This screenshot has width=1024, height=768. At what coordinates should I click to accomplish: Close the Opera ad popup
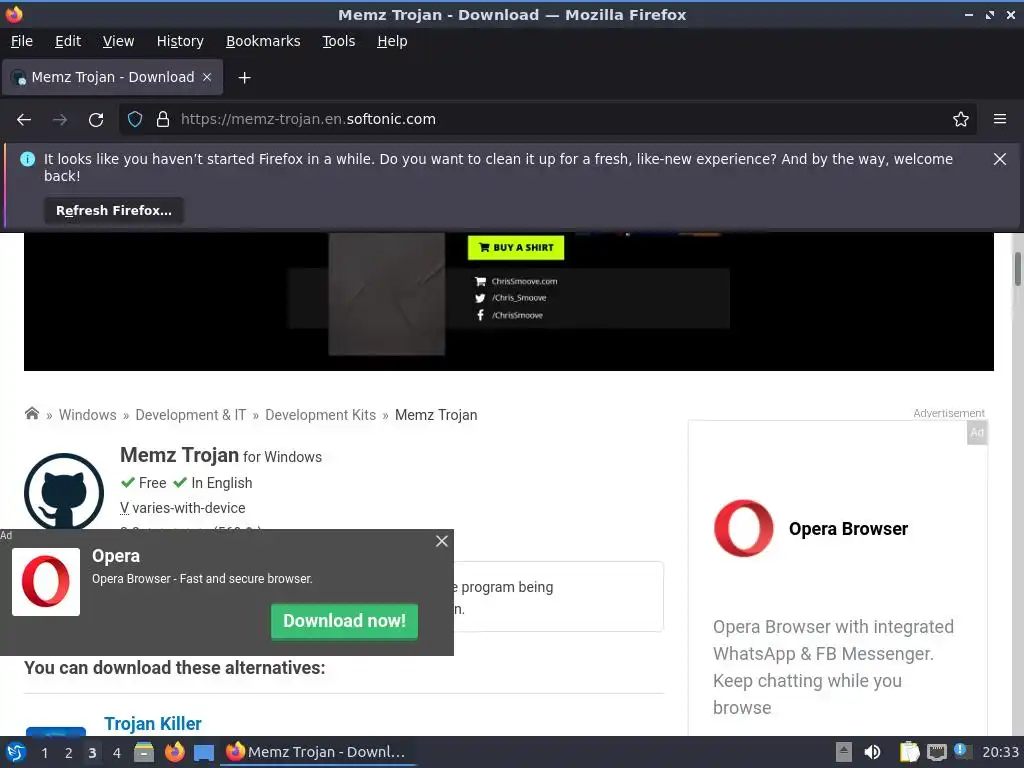coord(441,541)
